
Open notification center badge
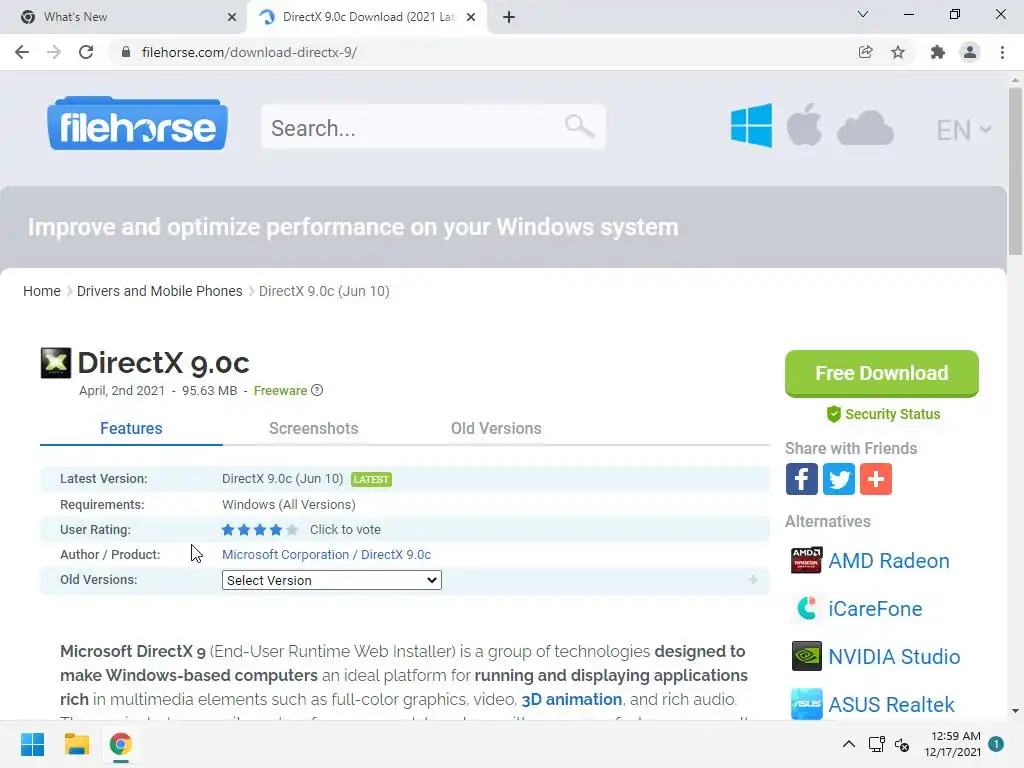996,744
